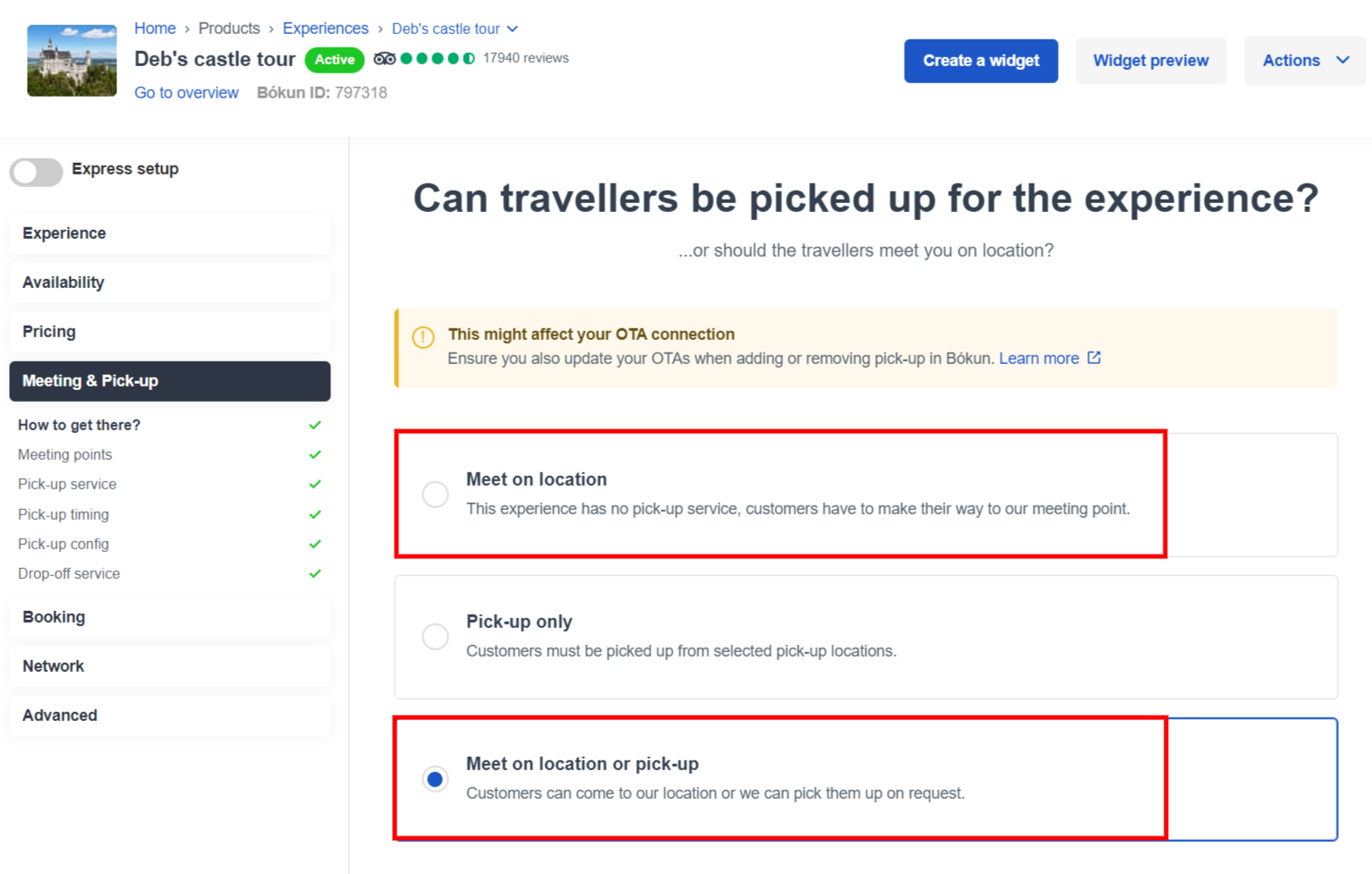Screen dimensions: 1372x874
Task: Click checkmark next to How to get there?
Action: 315,425
